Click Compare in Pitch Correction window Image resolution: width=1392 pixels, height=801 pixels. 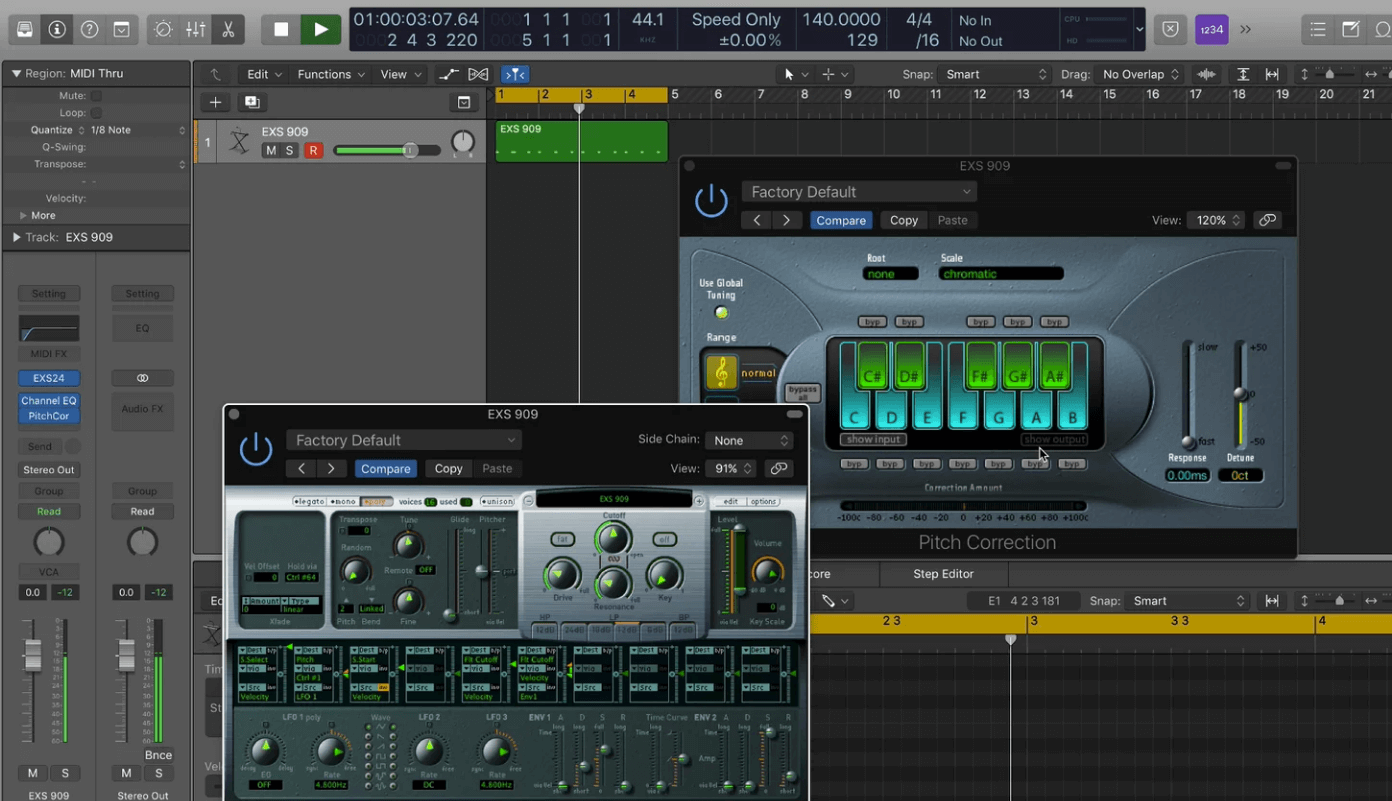pos(841,220)
